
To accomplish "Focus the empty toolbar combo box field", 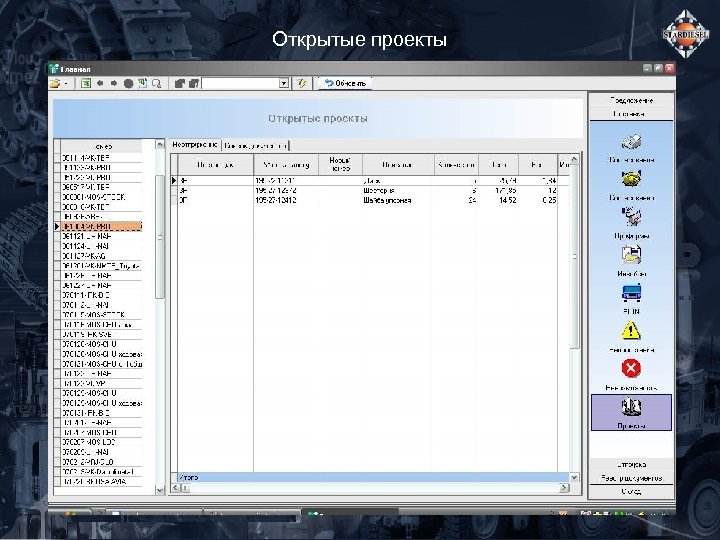I will point(241,84).
